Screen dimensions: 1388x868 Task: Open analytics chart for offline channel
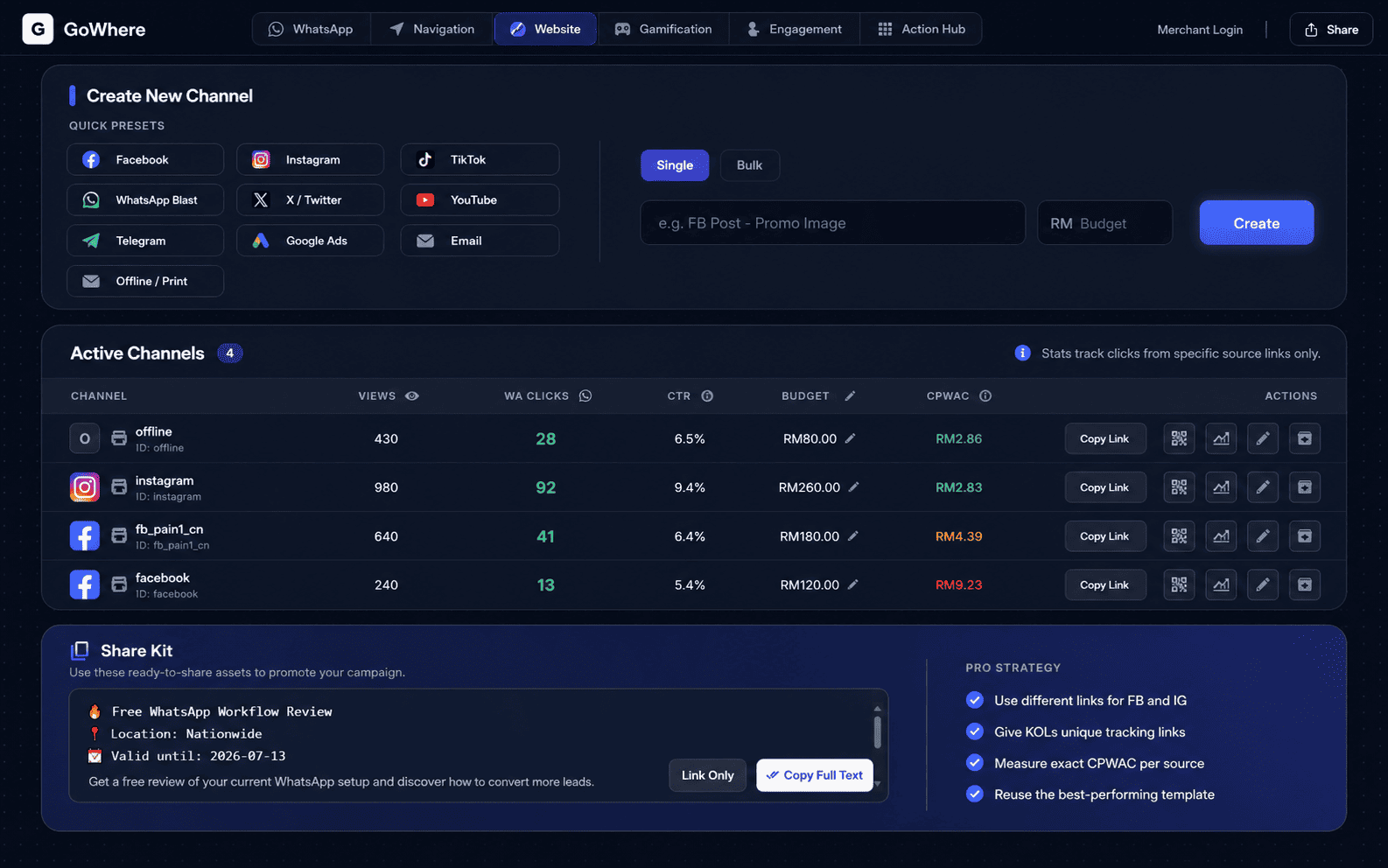[x=1221, y=438]
